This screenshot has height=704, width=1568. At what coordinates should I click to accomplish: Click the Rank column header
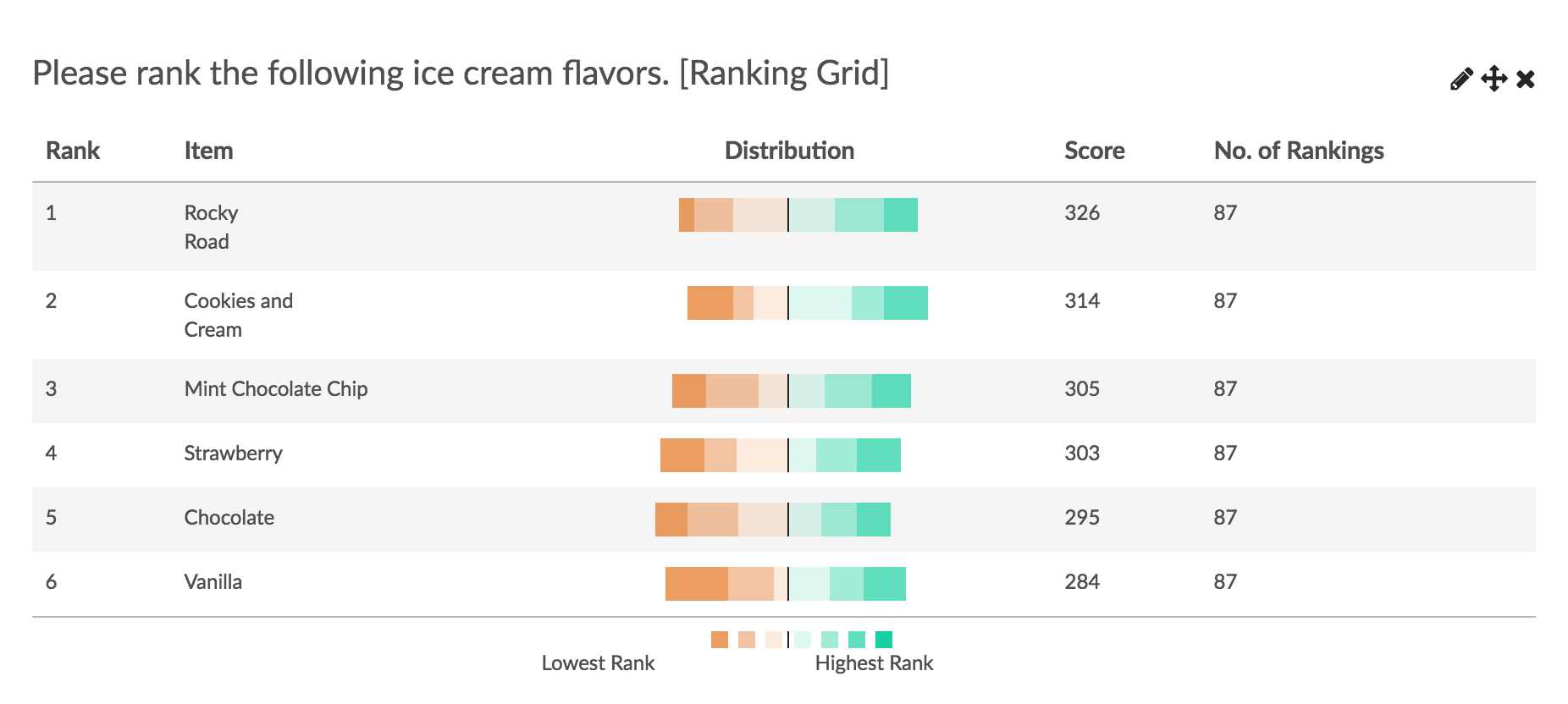point(73,151)
